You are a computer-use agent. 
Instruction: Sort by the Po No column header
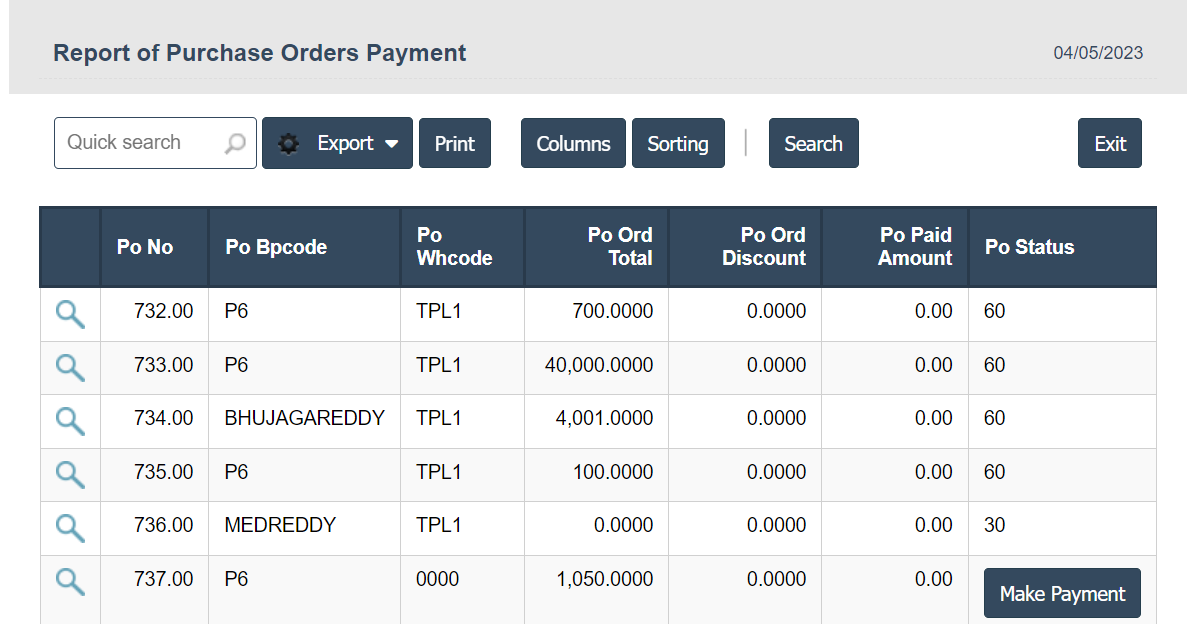(x=145, y=247)
